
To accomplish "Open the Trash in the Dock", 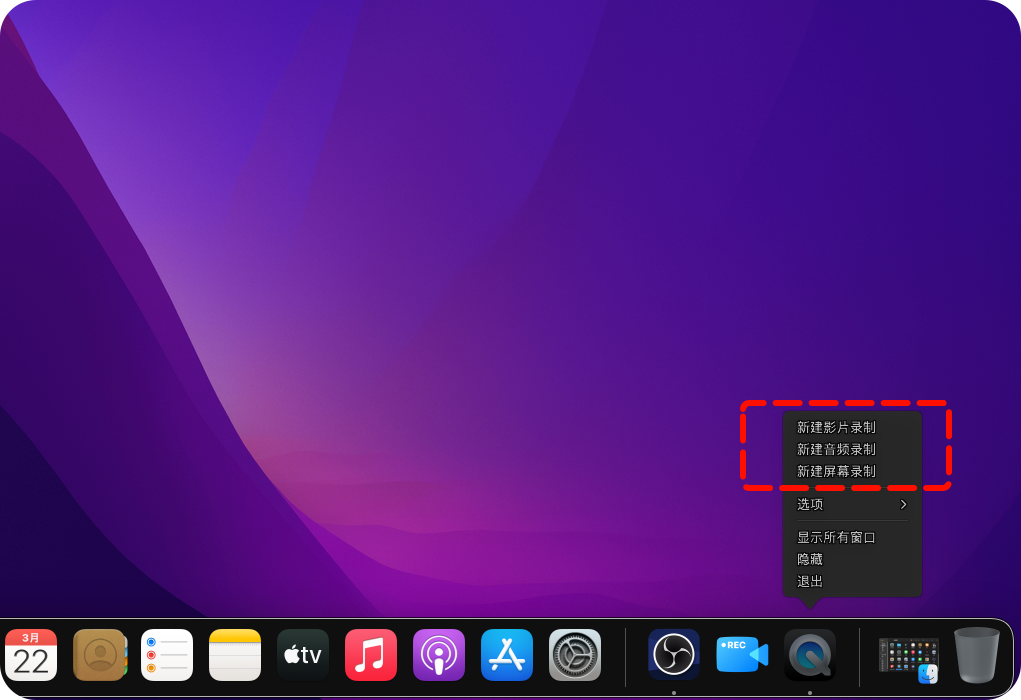I will (x=976, y=655).
